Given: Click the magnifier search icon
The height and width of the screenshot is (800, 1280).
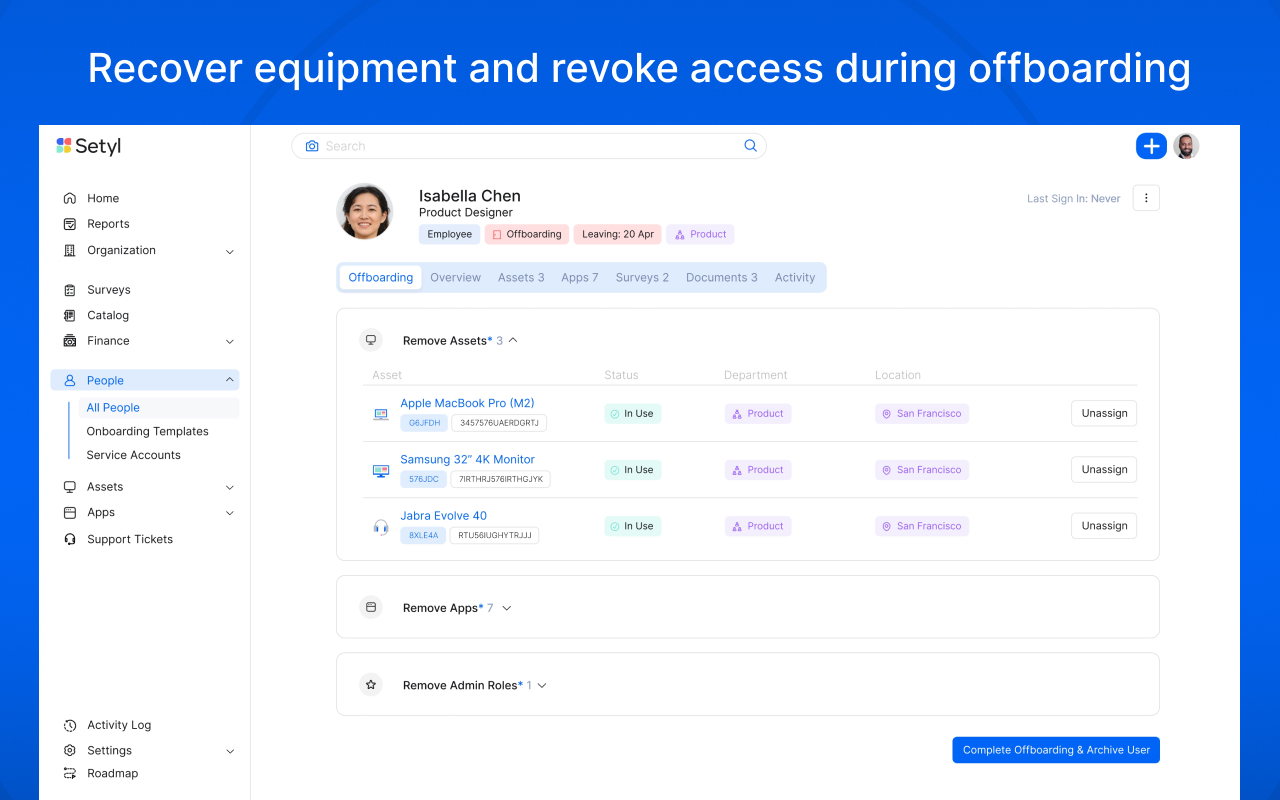Looking at the screenshot, I should [750, 146].
